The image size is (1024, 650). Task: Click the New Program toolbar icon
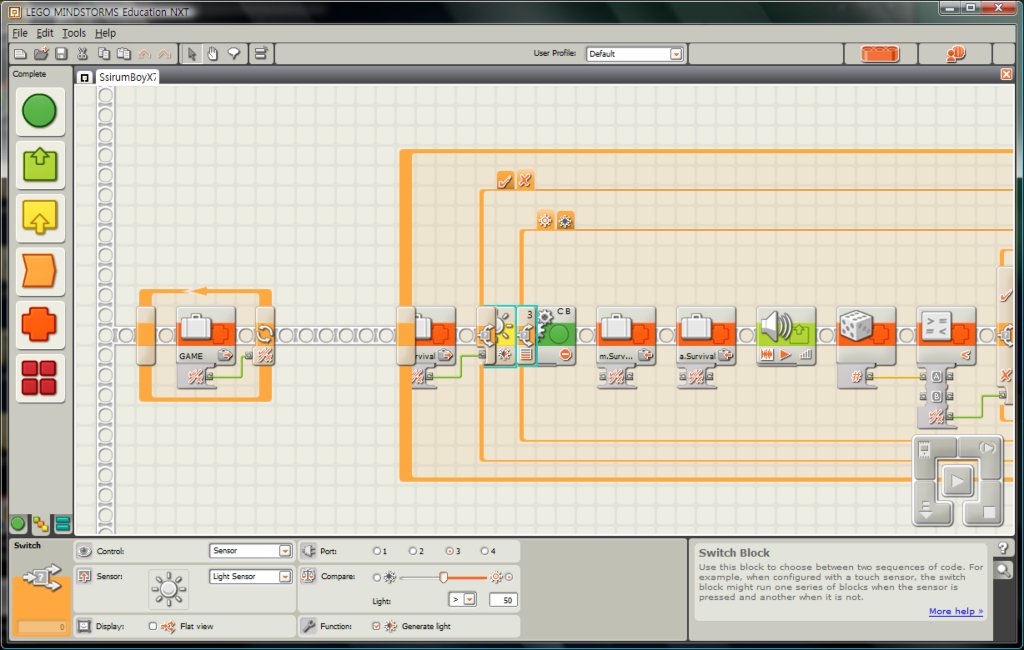(20, 54)
